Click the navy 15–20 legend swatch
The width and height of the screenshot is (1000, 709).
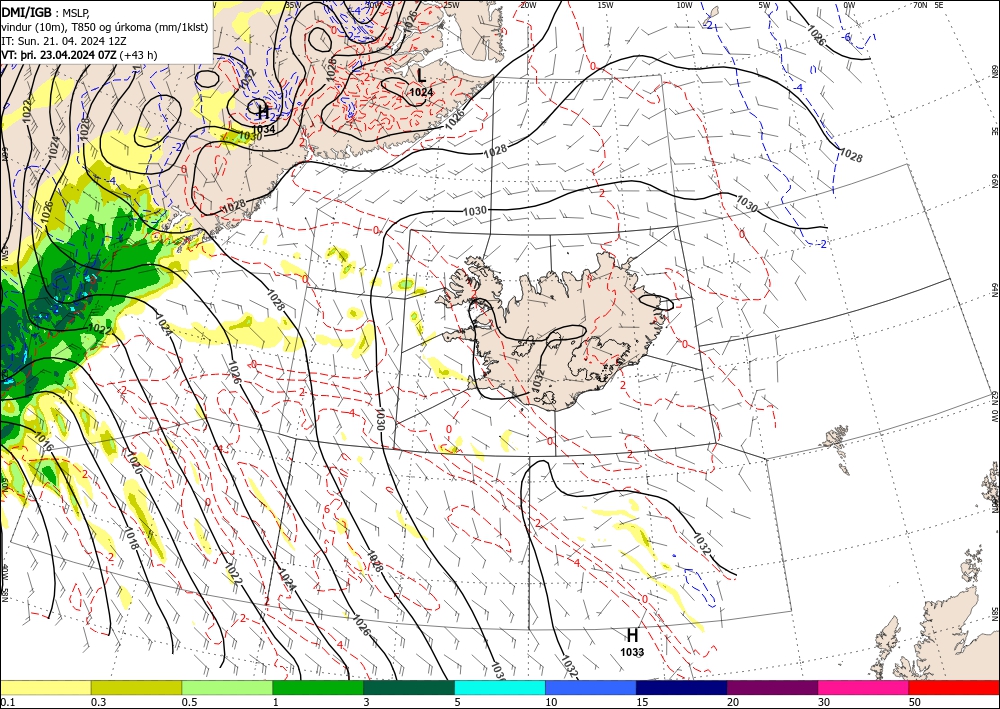pos(682,687)
